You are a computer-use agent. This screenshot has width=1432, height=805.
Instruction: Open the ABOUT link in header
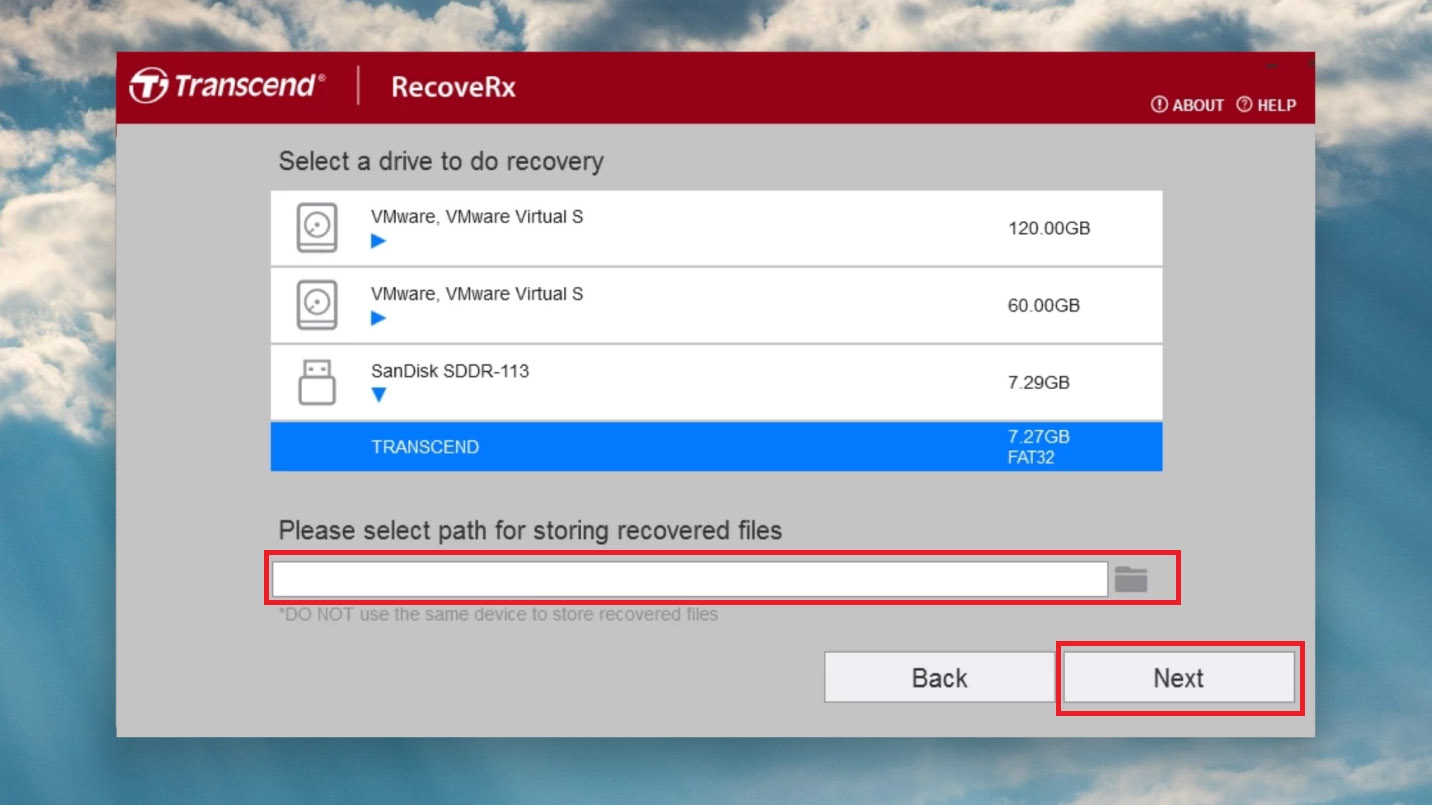(x=1187, y=105)
